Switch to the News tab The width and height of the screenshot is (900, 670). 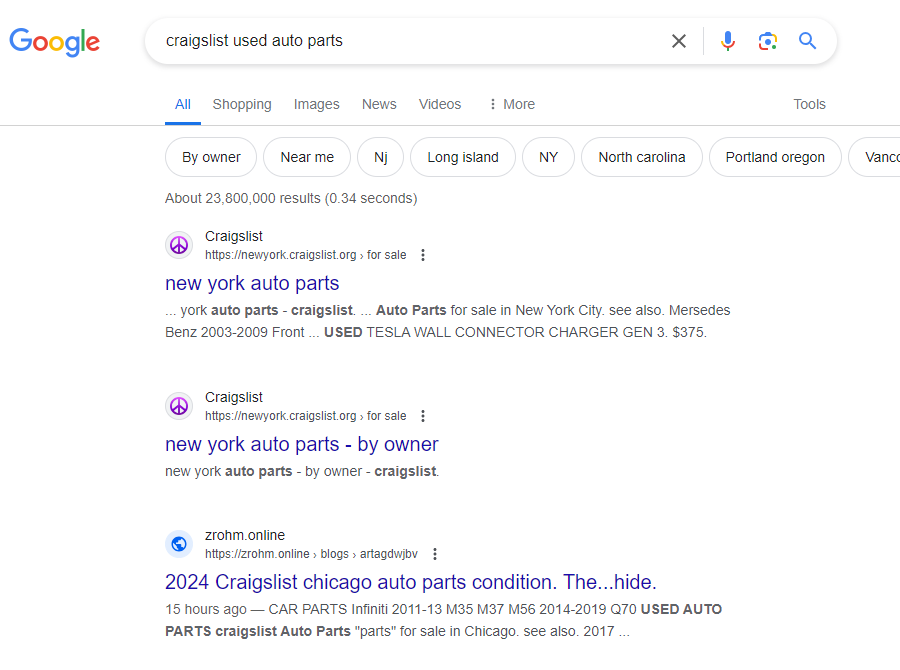click(379, 104)
